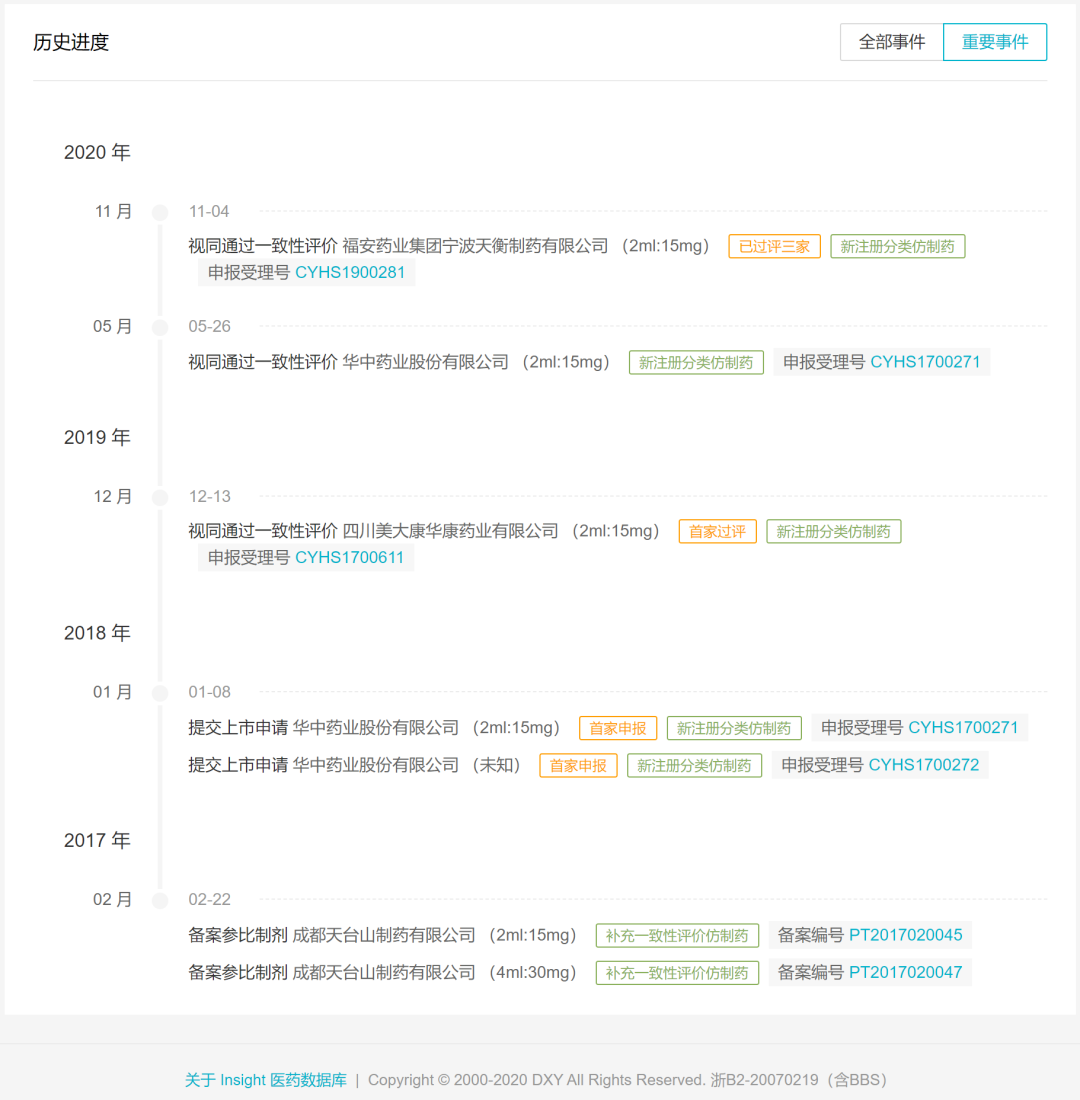Click 视同通过一致性评价 in the 12-13 entry
This screenshot has width=1080, height=1100.
pyautogui.click(x=262, y=531)
